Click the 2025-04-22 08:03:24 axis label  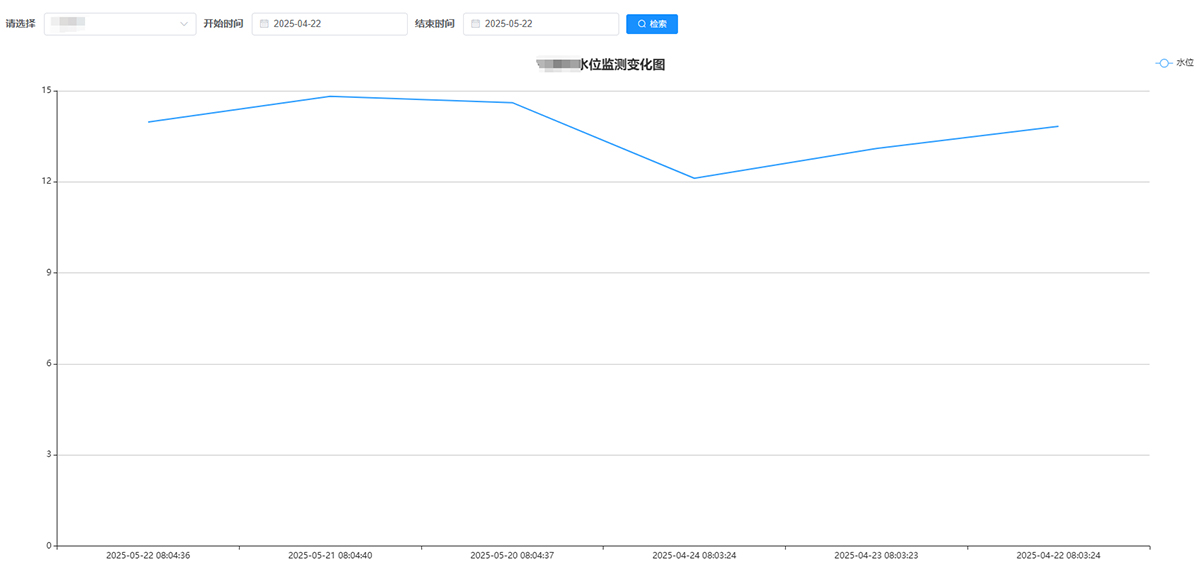point(1058,555)
